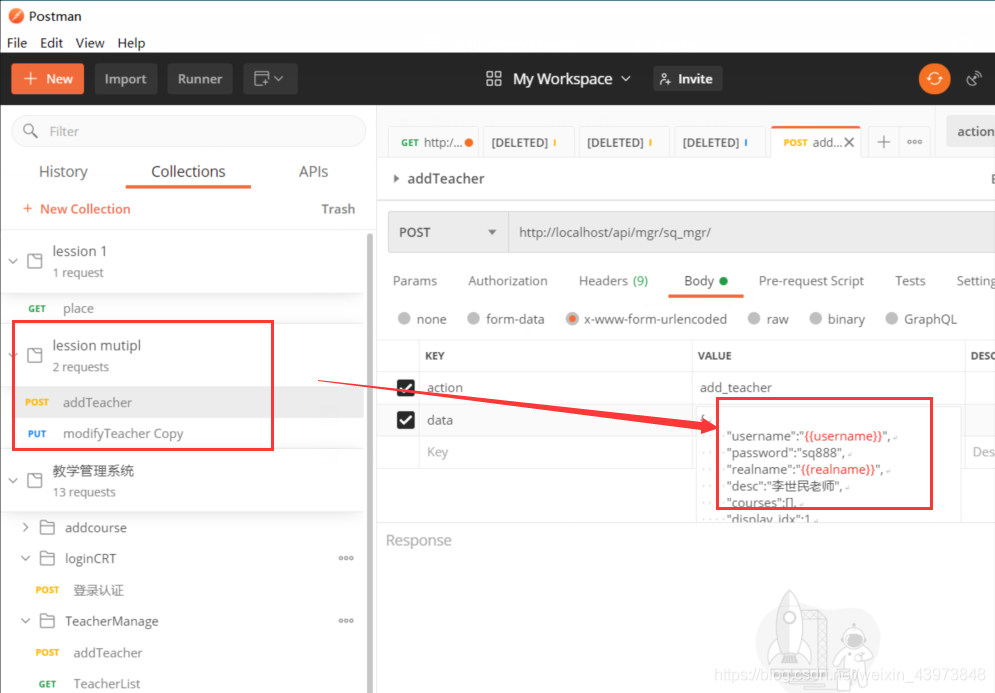Switch to the Collections tab

[x=188, y=171]
